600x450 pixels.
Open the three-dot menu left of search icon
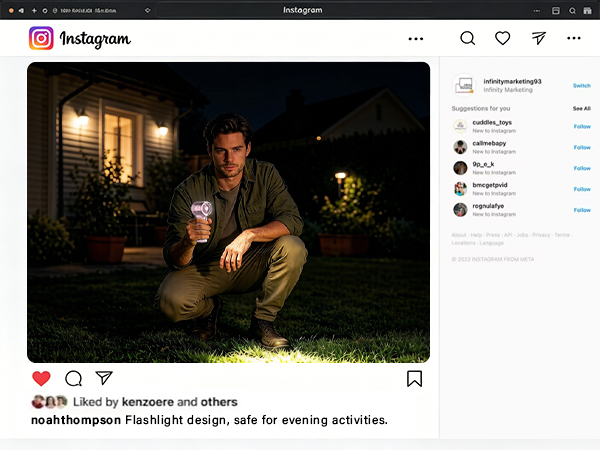[416, 39]
